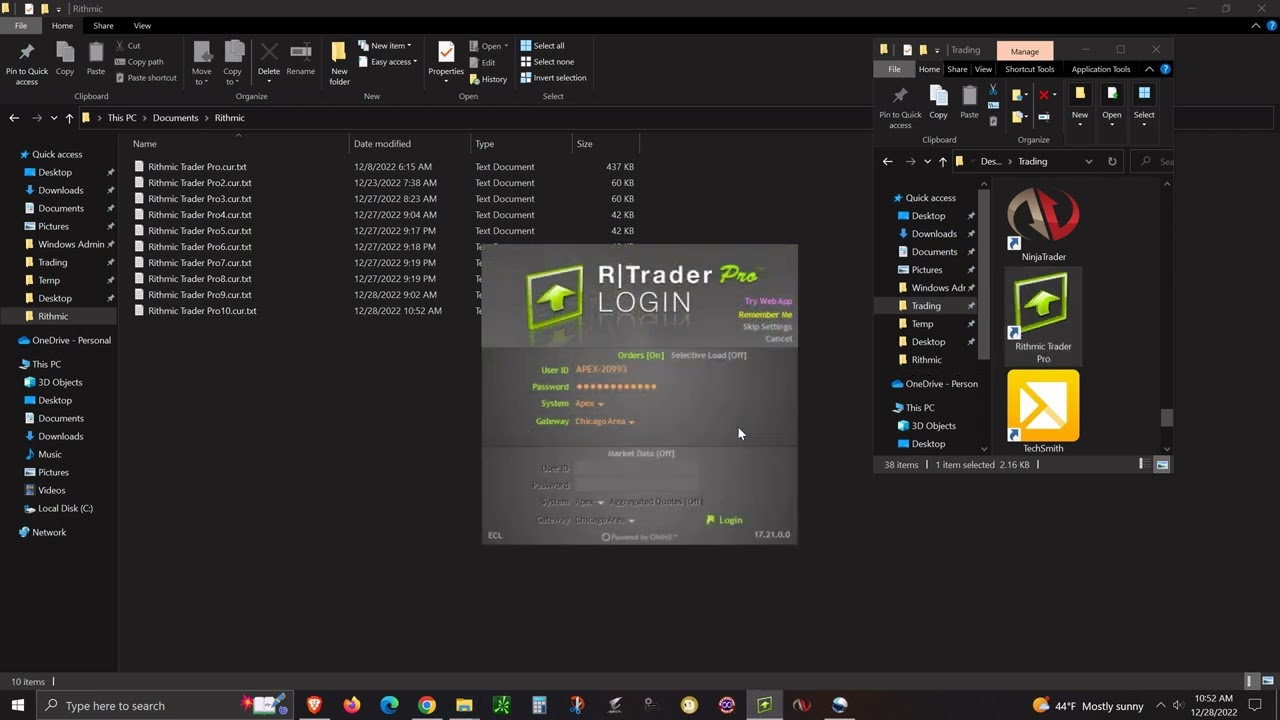The width and height of the screenshot is (1280, 720).
Task: Click Back arrow in Rithmic window navigation
Action: [14, 118]
